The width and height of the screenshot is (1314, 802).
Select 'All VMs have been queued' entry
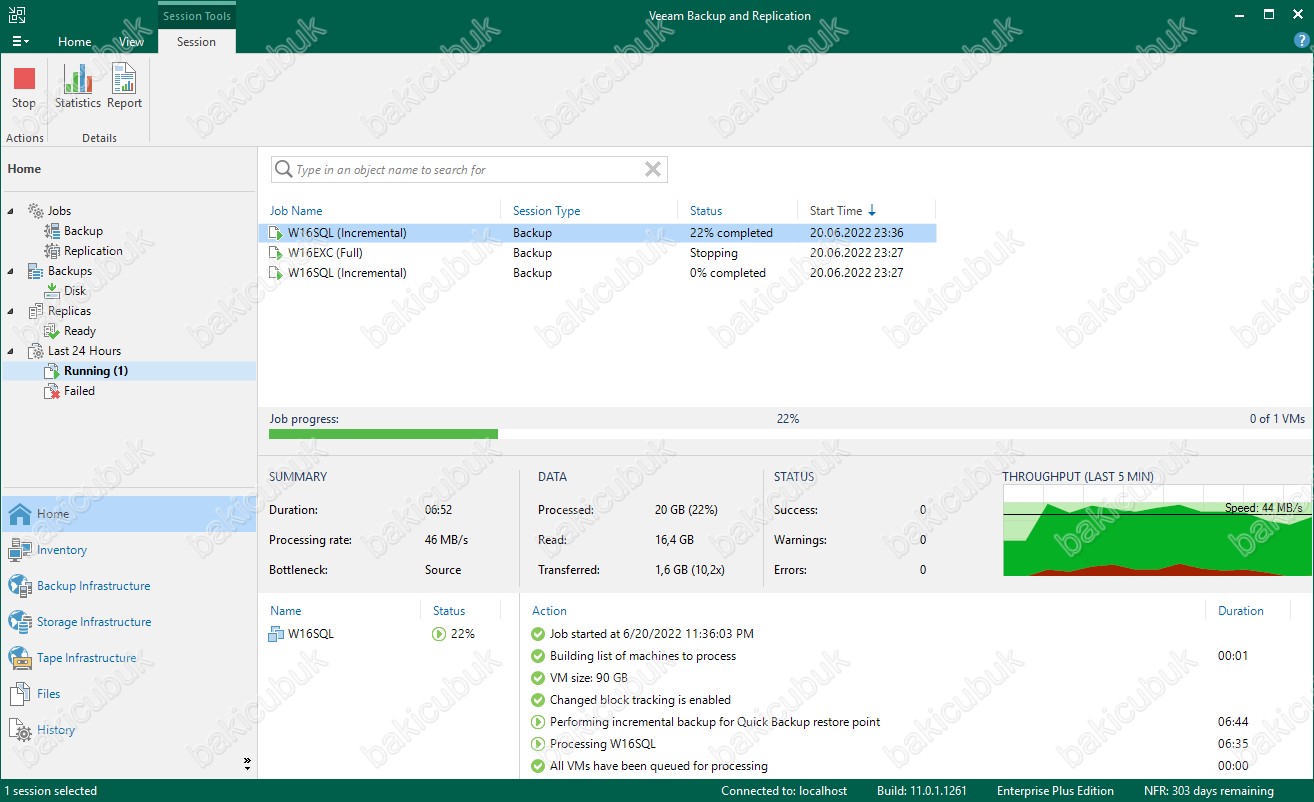pyautogui.click(x=659, y=766)
